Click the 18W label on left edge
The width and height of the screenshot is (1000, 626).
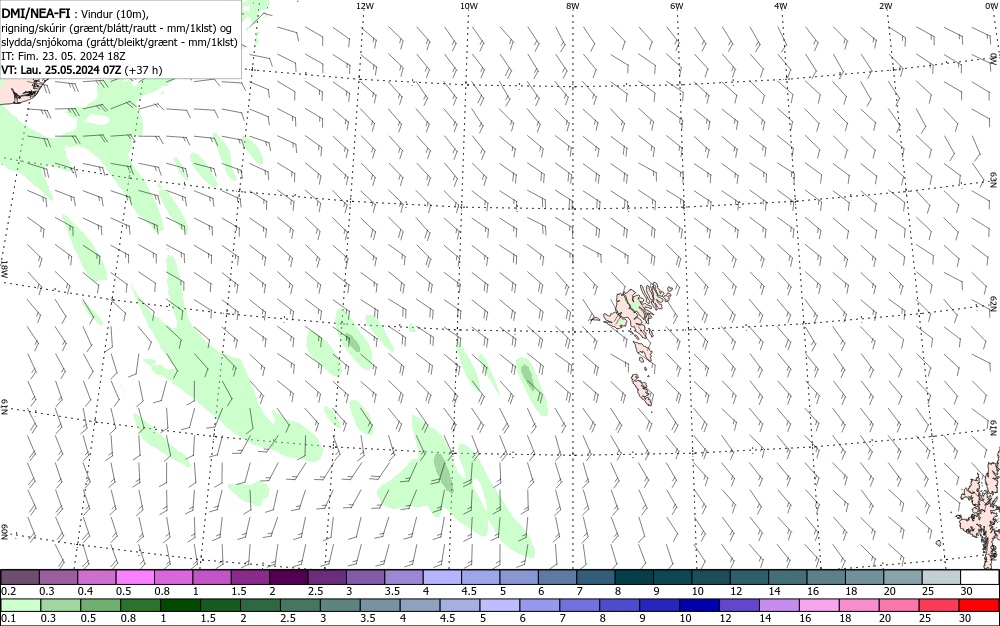pyautogui.click(x=4, y=268)
